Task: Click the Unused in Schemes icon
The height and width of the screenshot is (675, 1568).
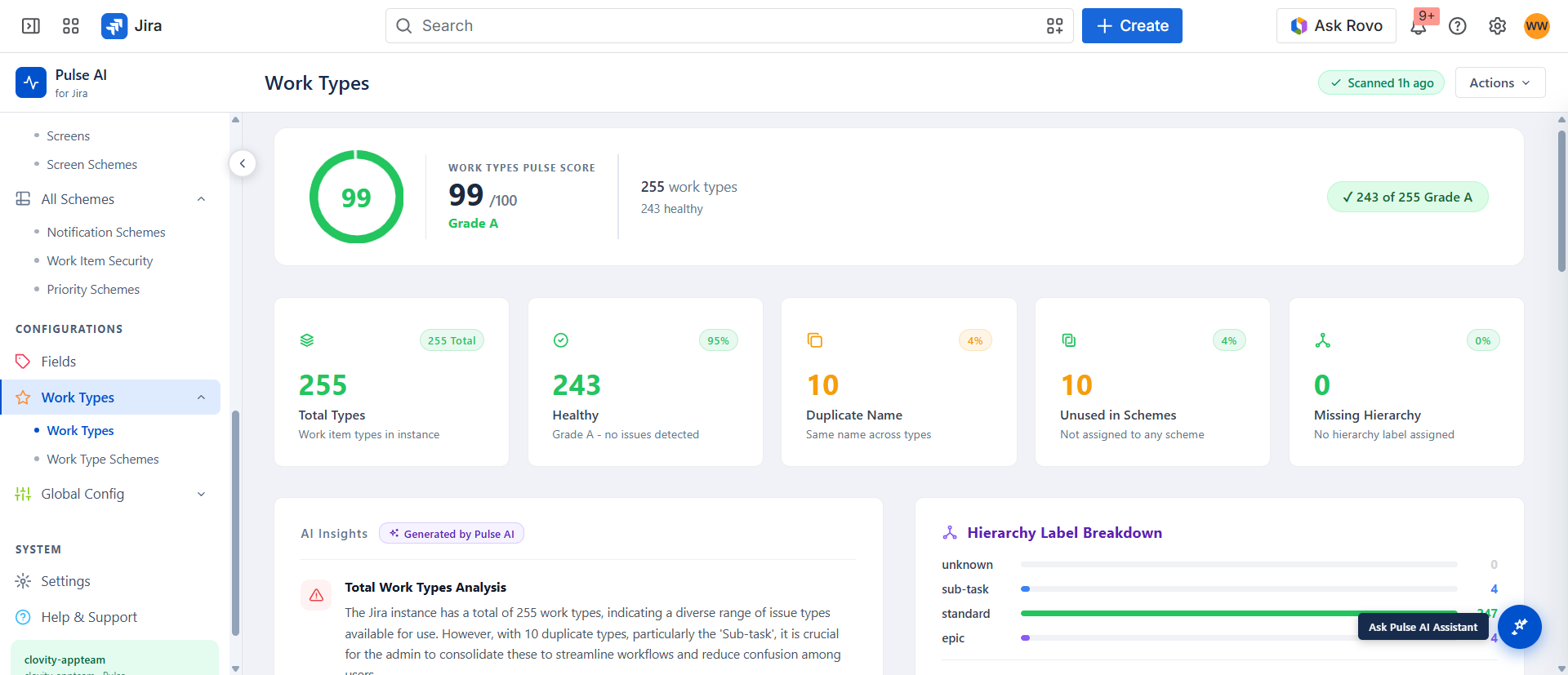Action: [x=1069, y=340]
